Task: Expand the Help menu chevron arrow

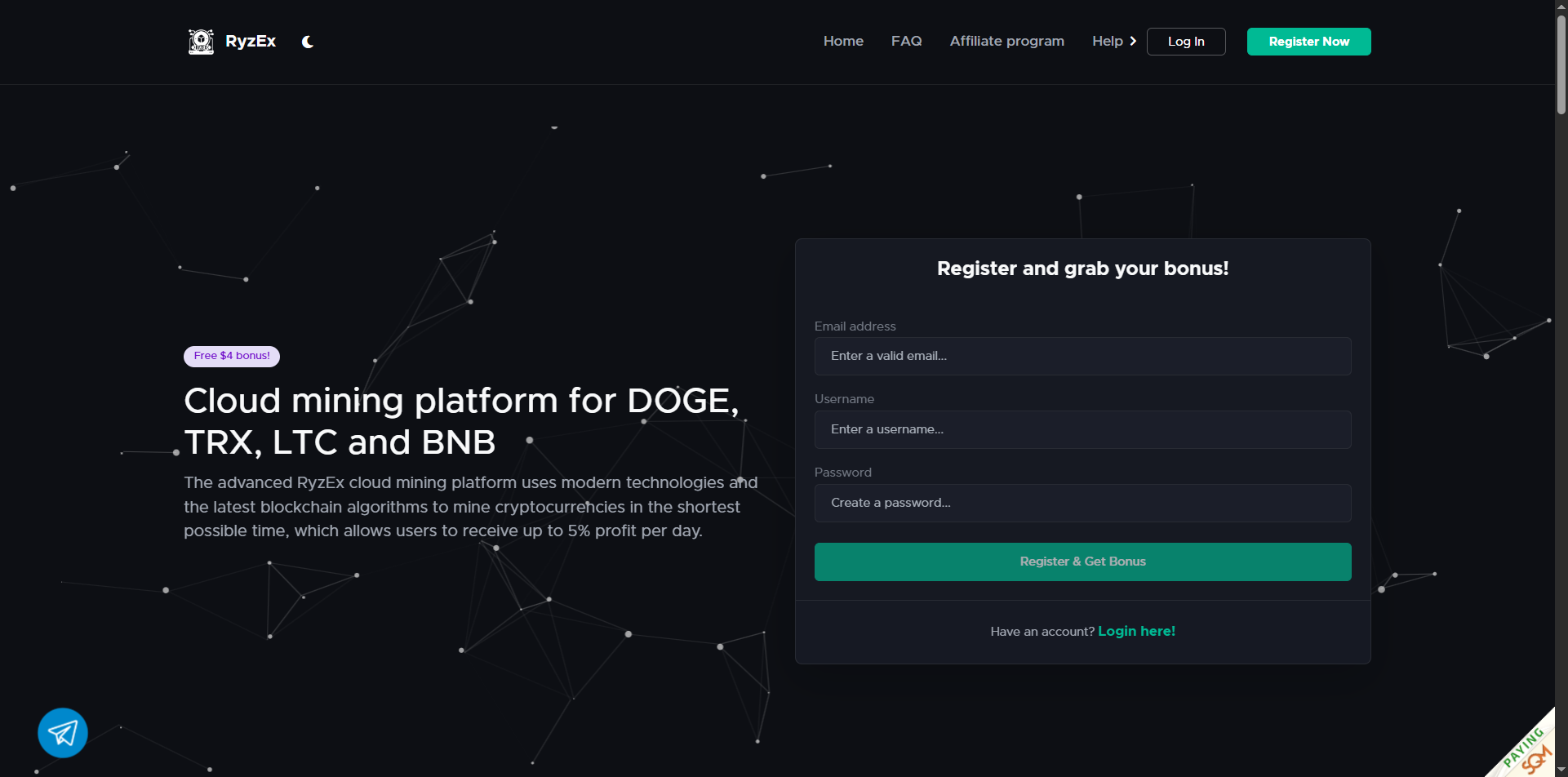Action: click(1133, 42)
